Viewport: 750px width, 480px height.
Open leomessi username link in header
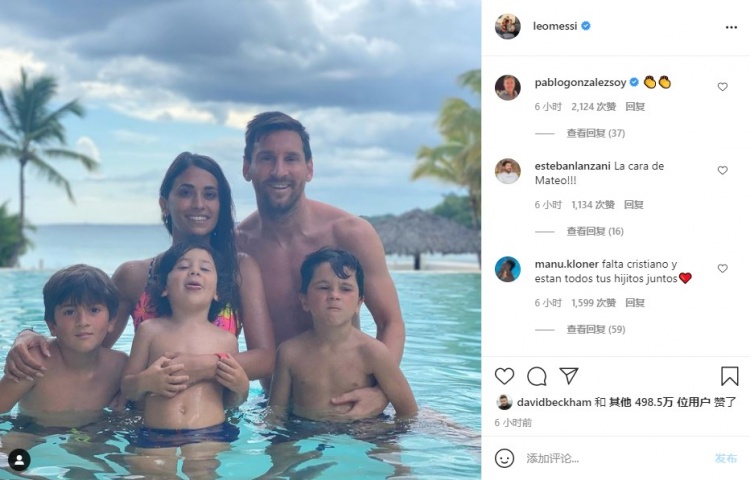click(x=555, y=26)
